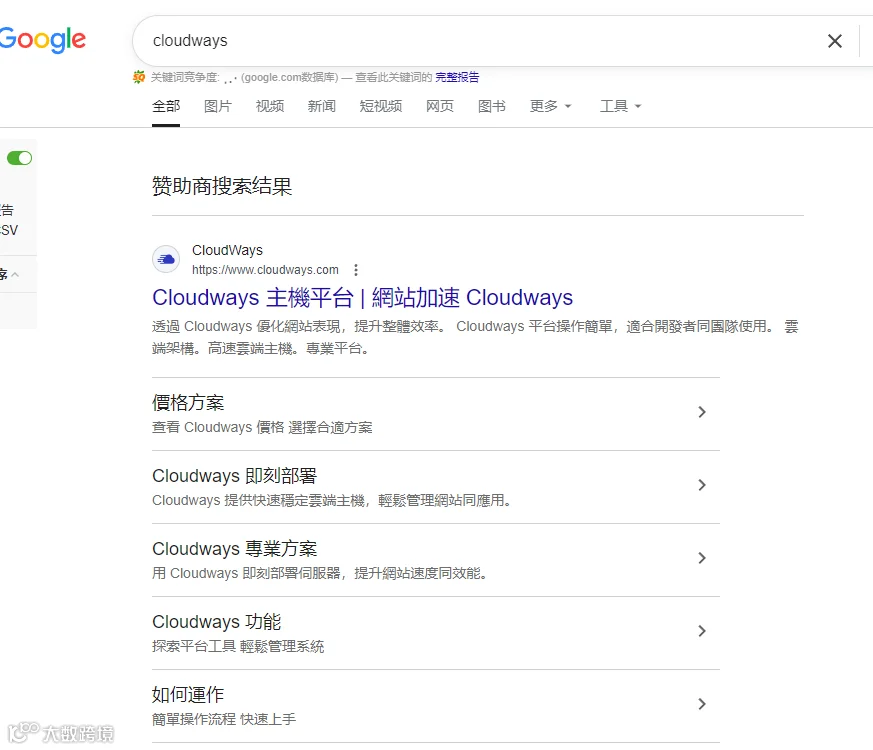Click the keyword difficulty extension icon
Viewport: 873px width, 750px height.
coord(139,77)
